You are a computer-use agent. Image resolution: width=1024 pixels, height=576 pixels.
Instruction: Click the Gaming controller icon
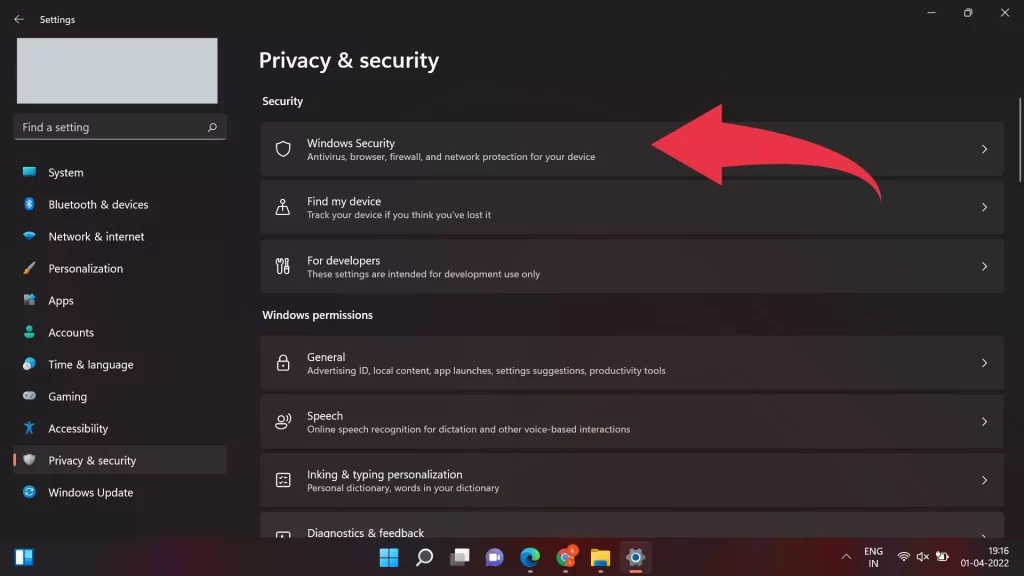coord(29,396)
